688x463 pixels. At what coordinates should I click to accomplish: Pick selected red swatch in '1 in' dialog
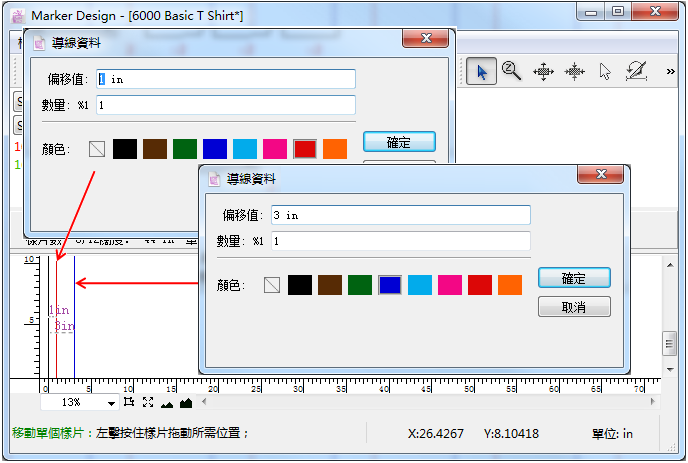point(305,149)
